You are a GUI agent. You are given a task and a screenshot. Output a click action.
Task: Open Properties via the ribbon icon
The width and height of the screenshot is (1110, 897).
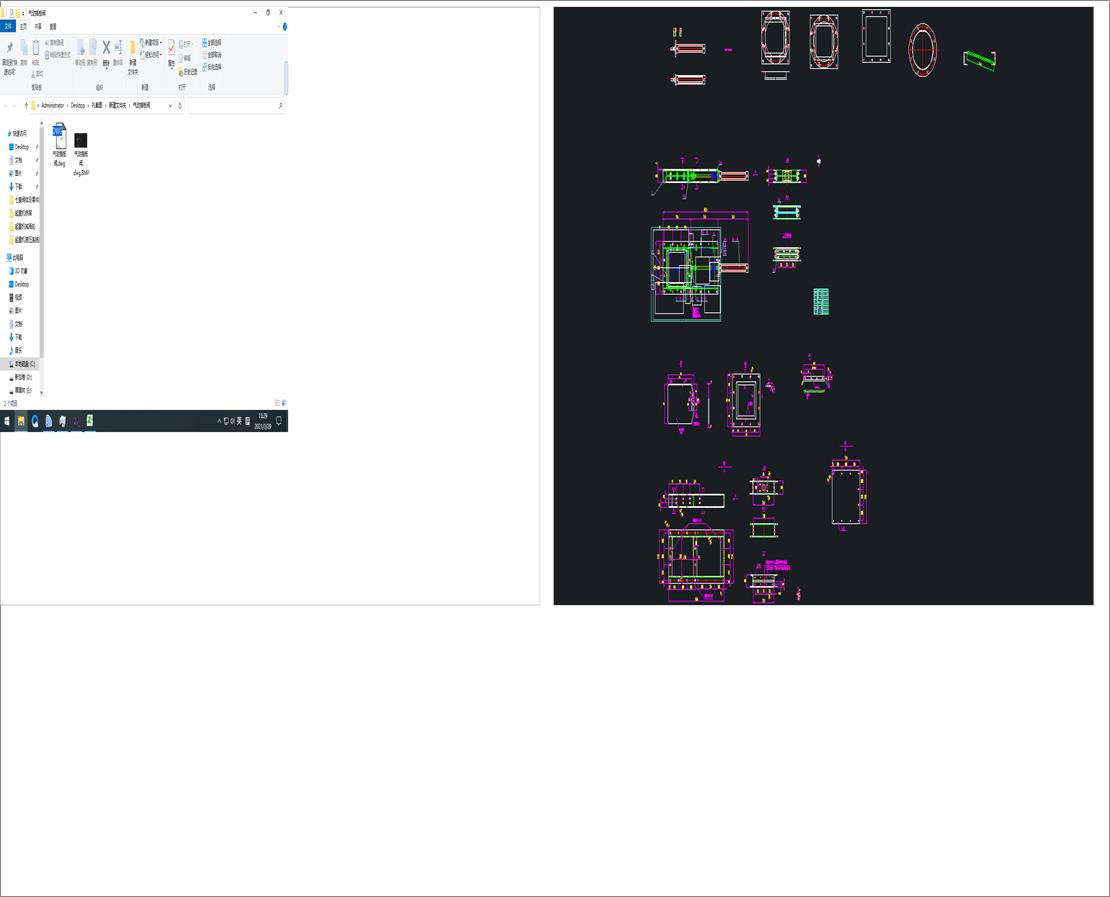(171, 48)
